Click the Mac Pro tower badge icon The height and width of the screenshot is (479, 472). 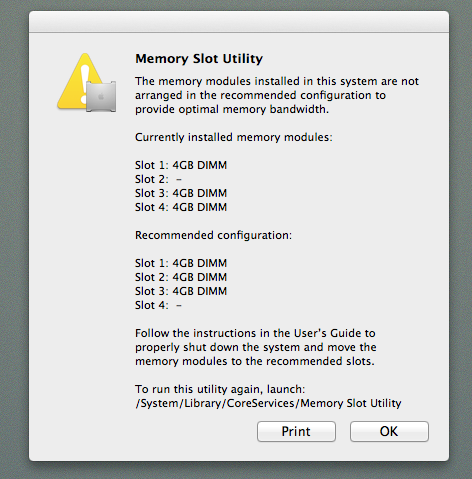(101, 97)
